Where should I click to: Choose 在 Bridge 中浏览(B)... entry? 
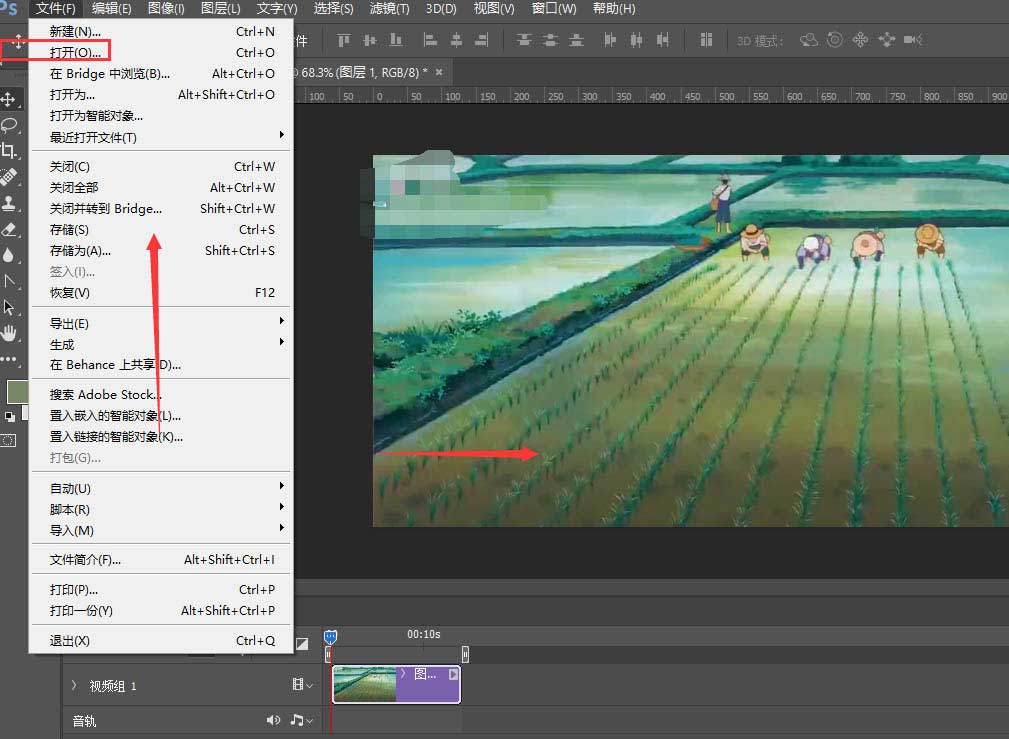[161, 73]
